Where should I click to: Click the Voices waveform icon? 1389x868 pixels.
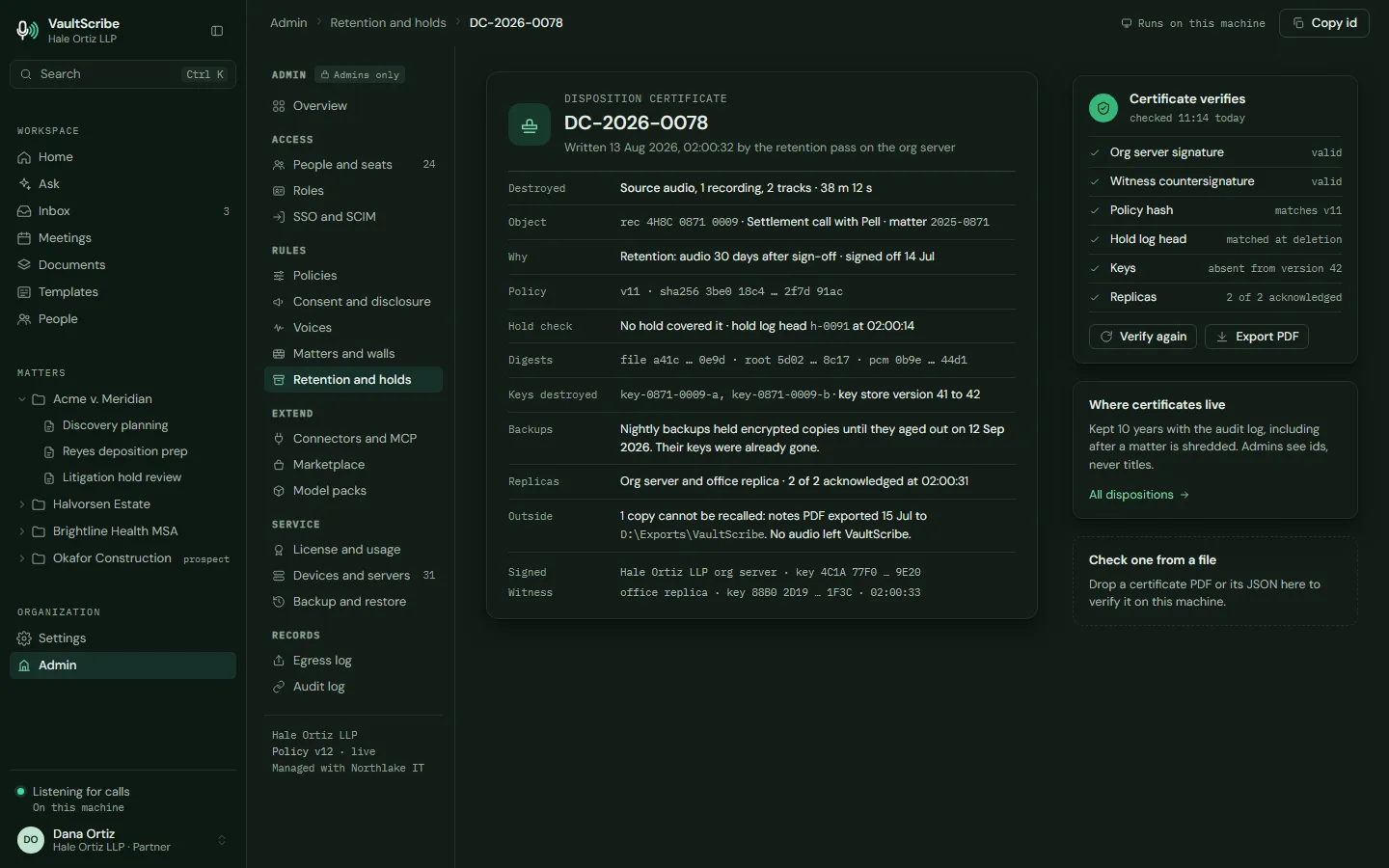pyautogui.click(x=279, y=328)
